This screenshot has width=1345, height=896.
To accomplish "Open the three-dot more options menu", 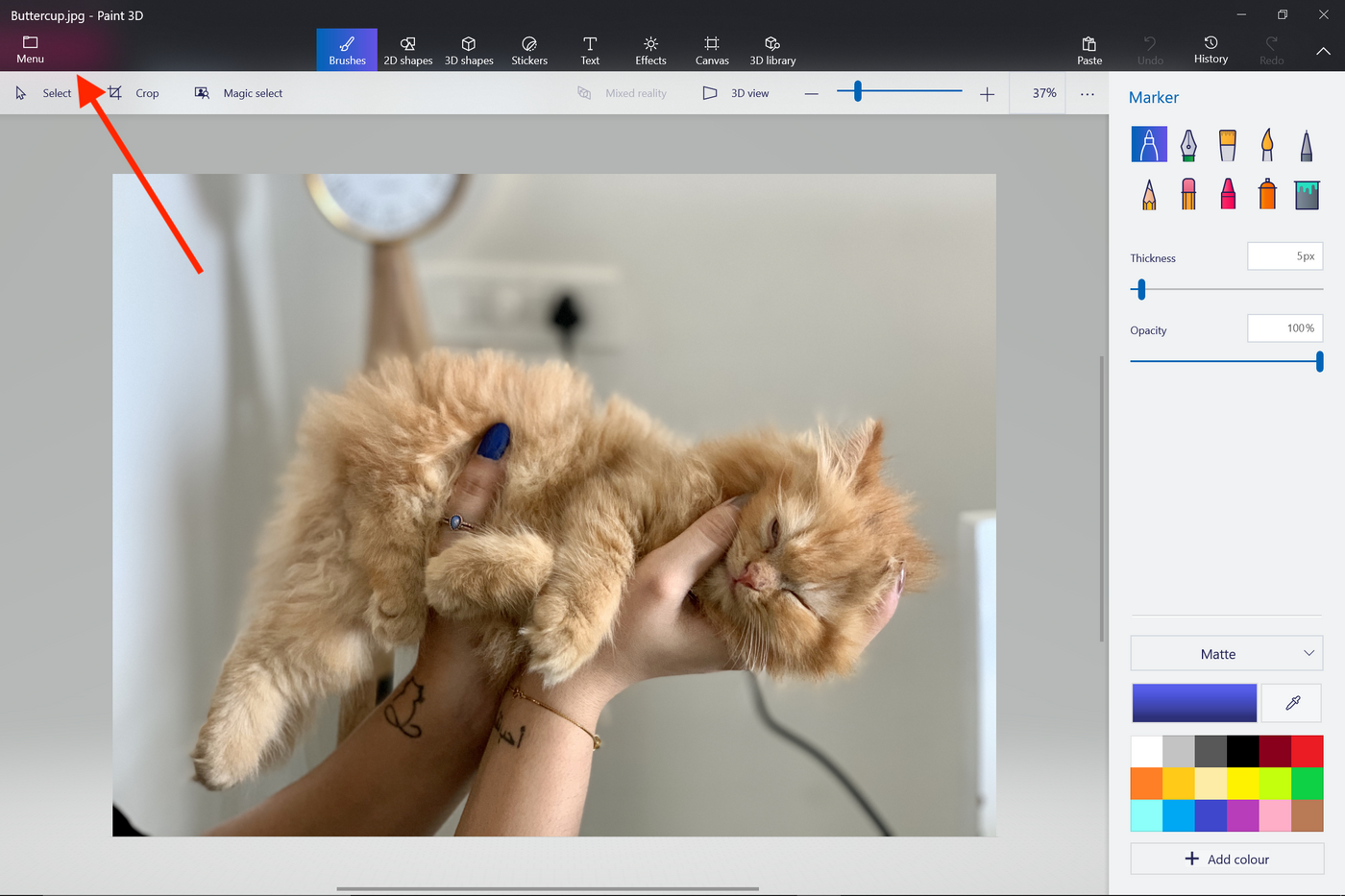I will click(1087, 94).
